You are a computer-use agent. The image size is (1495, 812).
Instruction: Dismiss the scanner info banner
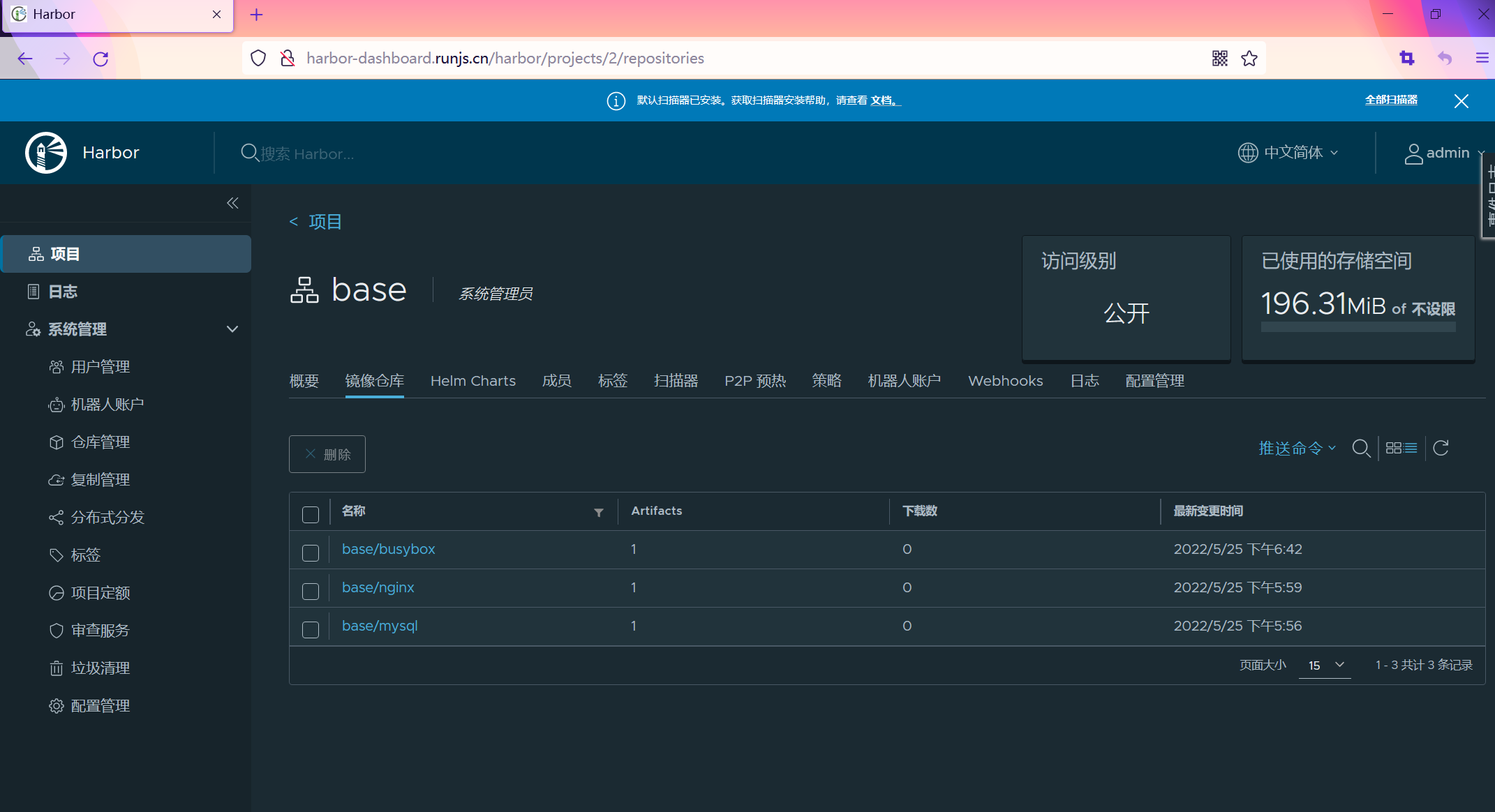1461,101
